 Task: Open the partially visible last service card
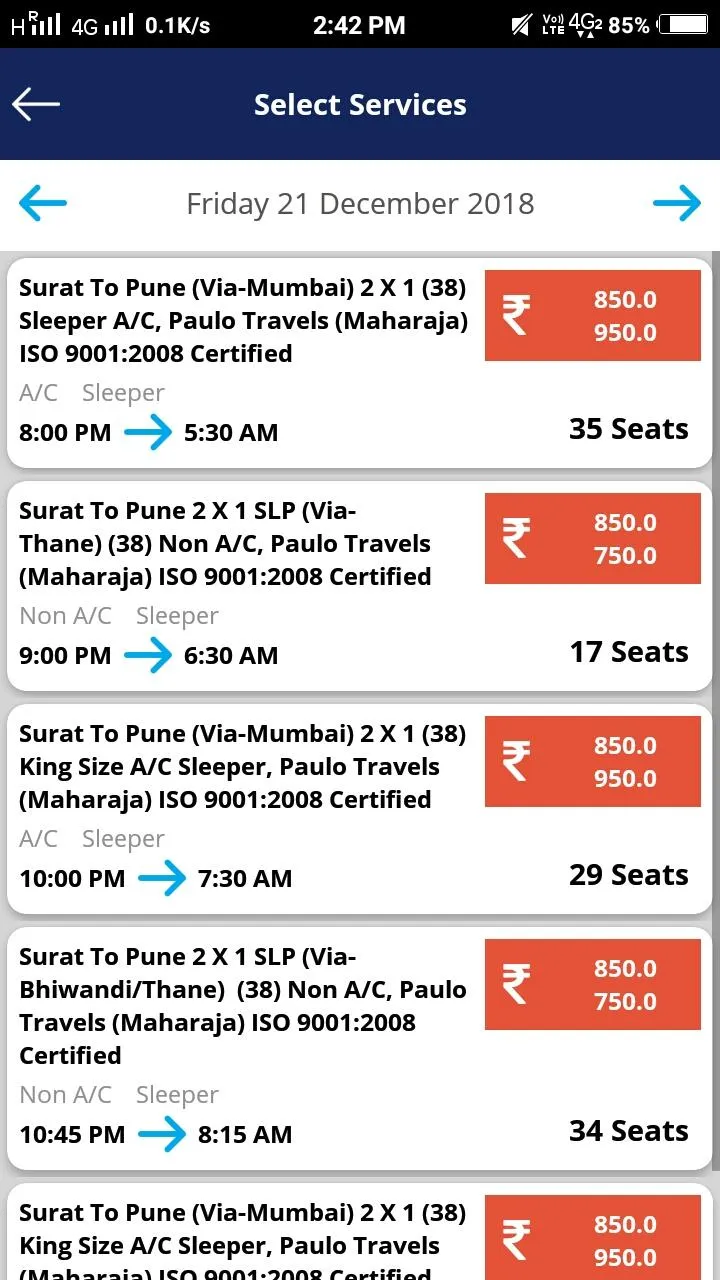coord(240,1240)
